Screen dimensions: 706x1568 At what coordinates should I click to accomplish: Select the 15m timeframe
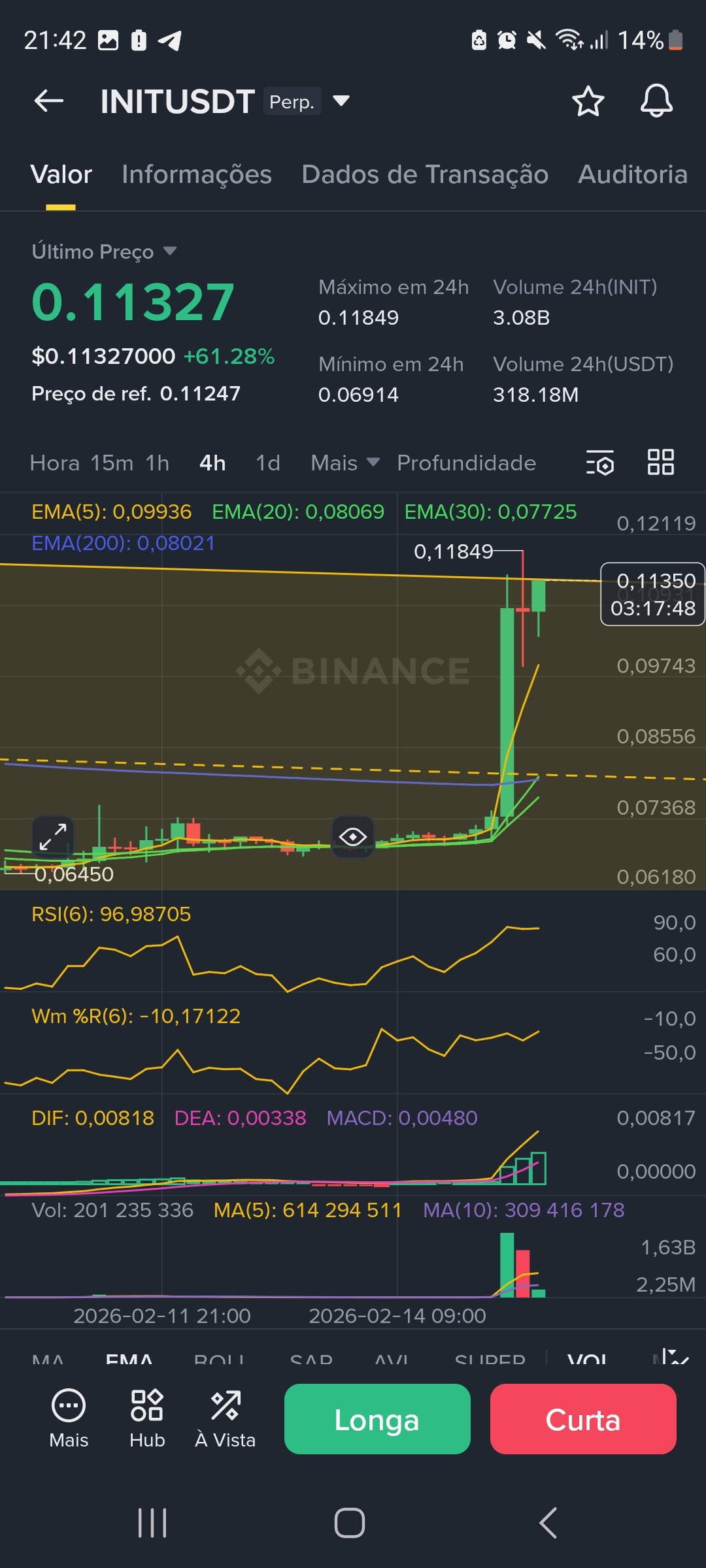[x=112, y=463]
